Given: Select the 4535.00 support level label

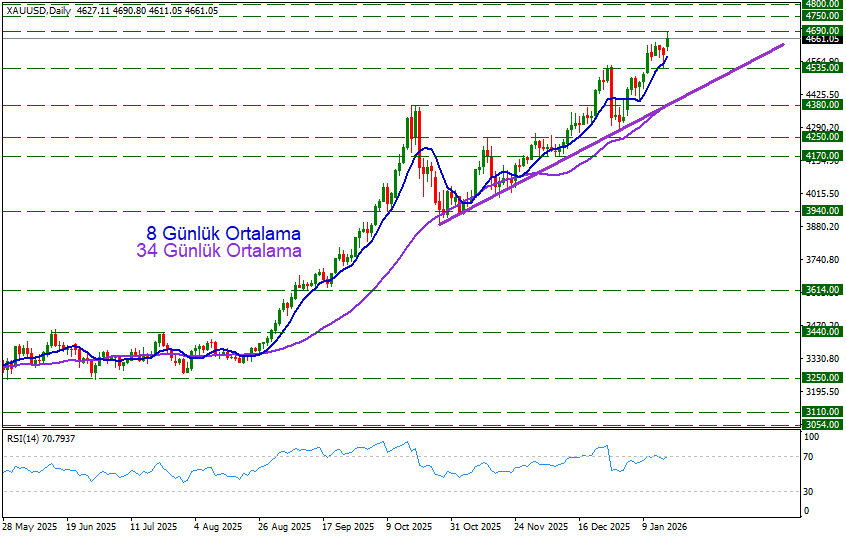Looking at the screenshot, I should click(x=821, y=68).
